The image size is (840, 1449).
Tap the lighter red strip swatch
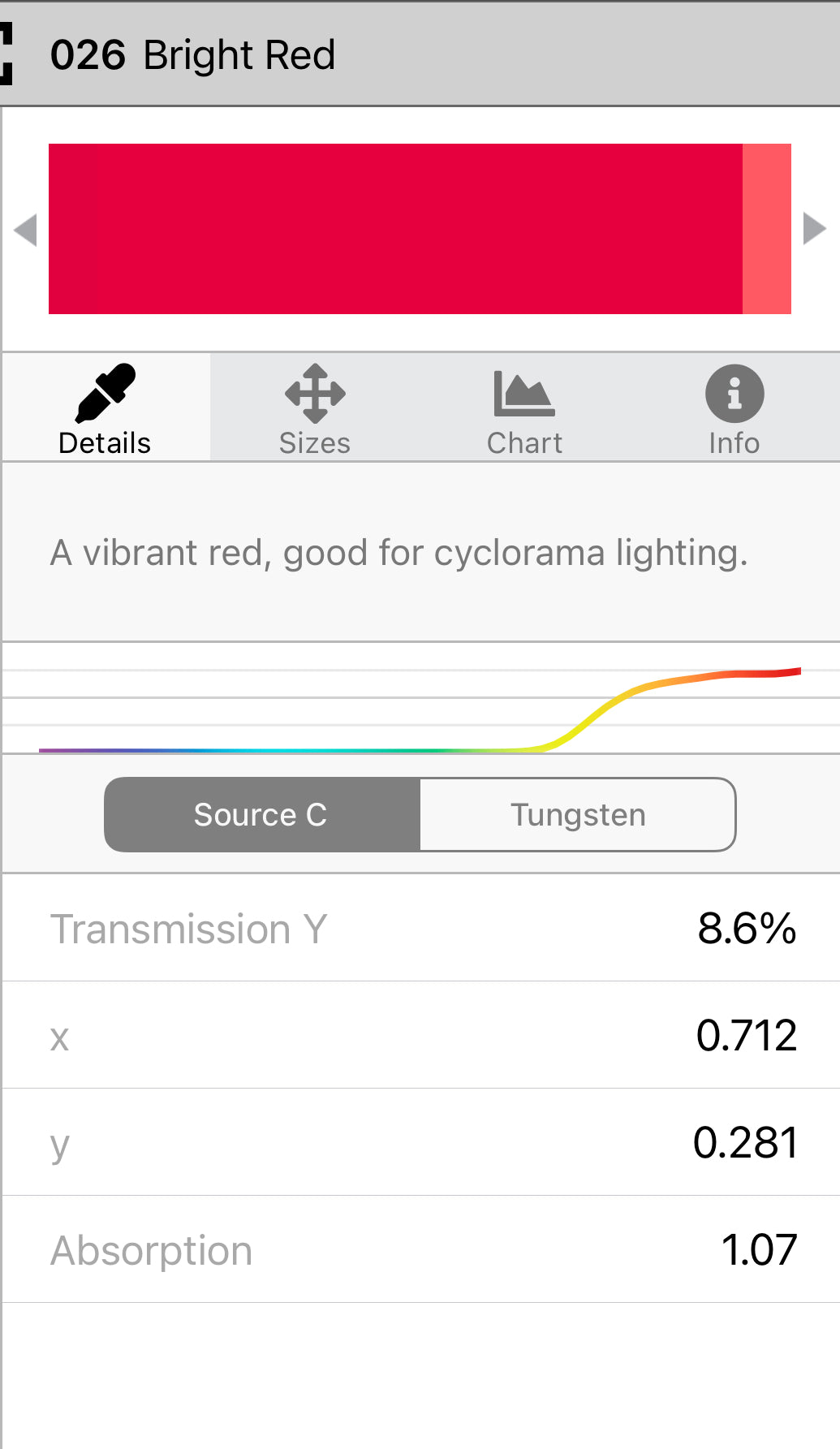point(767,229)
